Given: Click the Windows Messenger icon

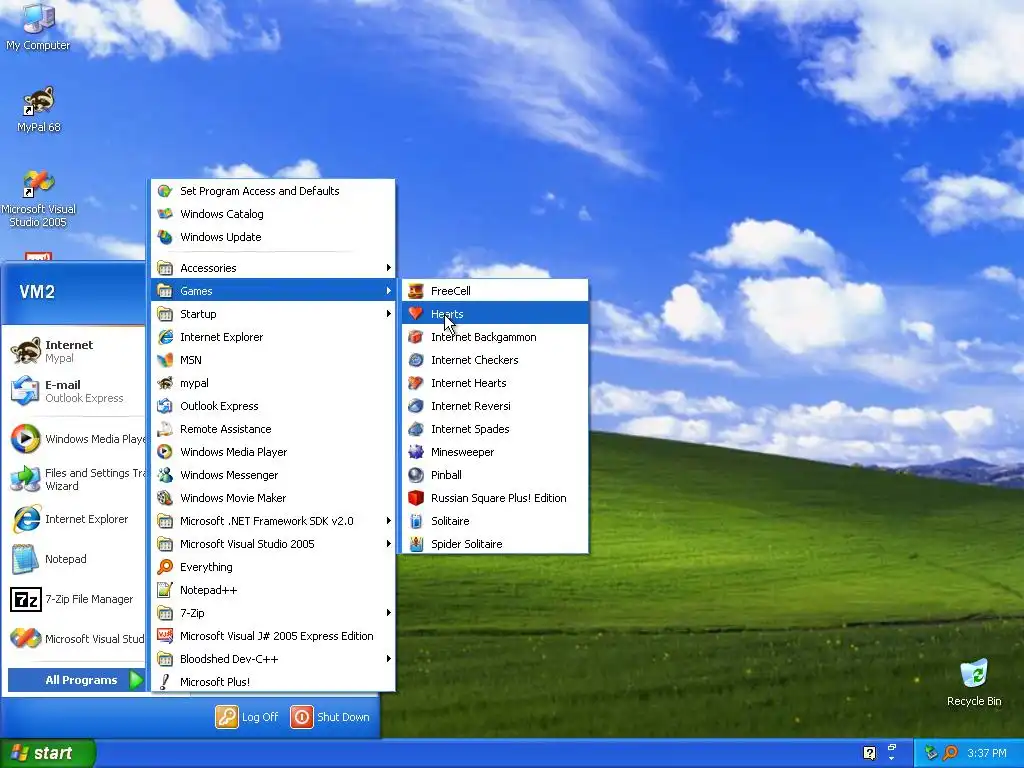Looking at the screenshot, I should pyautogui.click(x=165, y=475).
